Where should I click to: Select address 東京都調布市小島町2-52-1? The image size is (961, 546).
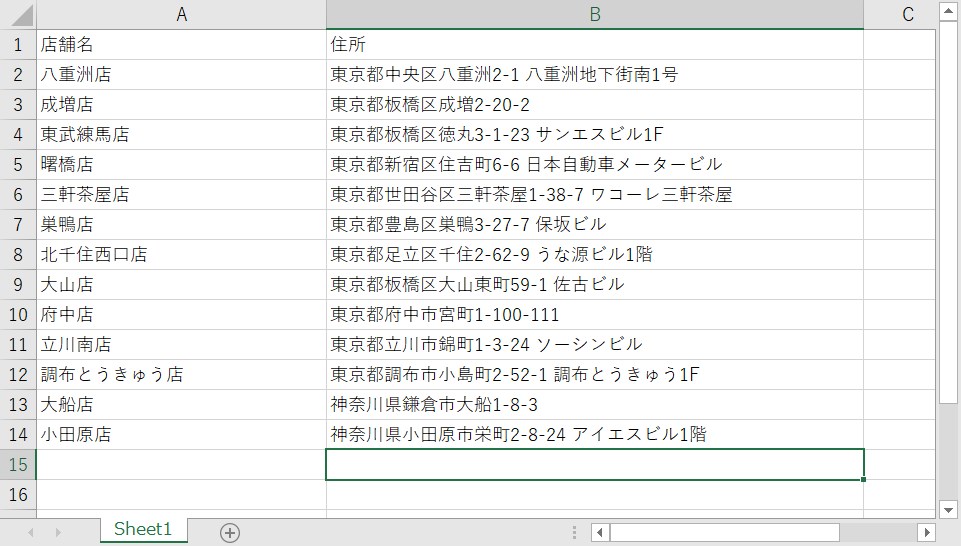coord(594,375)
